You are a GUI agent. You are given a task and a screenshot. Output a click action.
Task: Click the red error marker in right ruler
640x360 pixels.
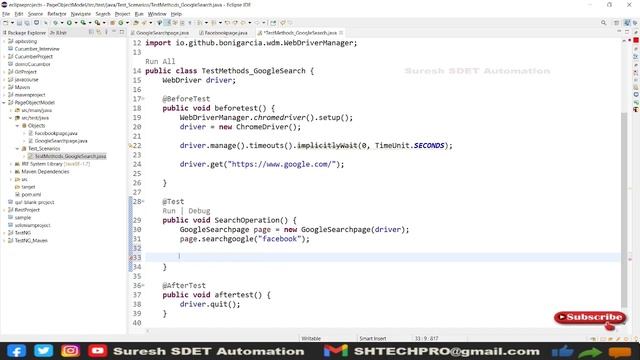636,40
